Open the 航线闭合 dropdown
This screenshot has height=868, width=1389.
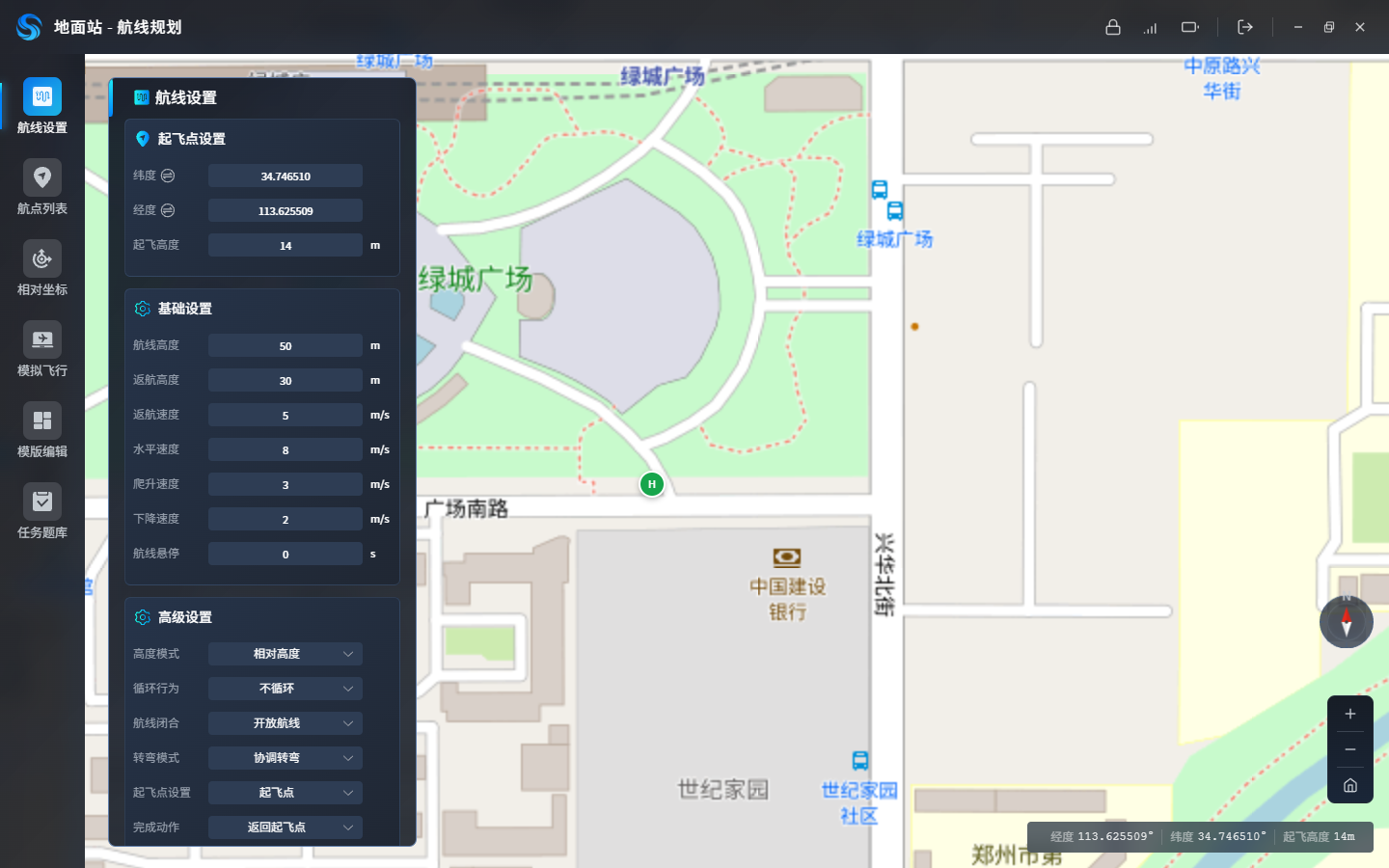[x=286, y=723]
